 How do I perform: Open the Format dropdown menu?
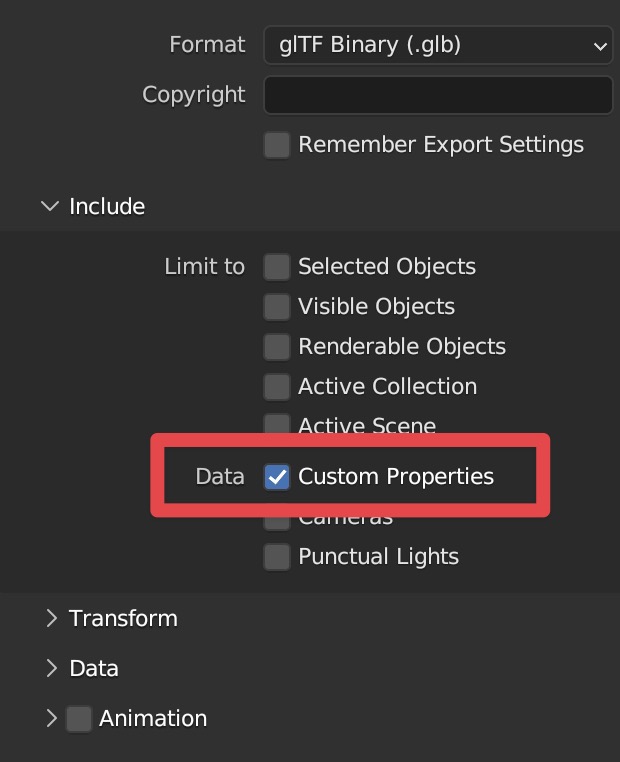437,45
